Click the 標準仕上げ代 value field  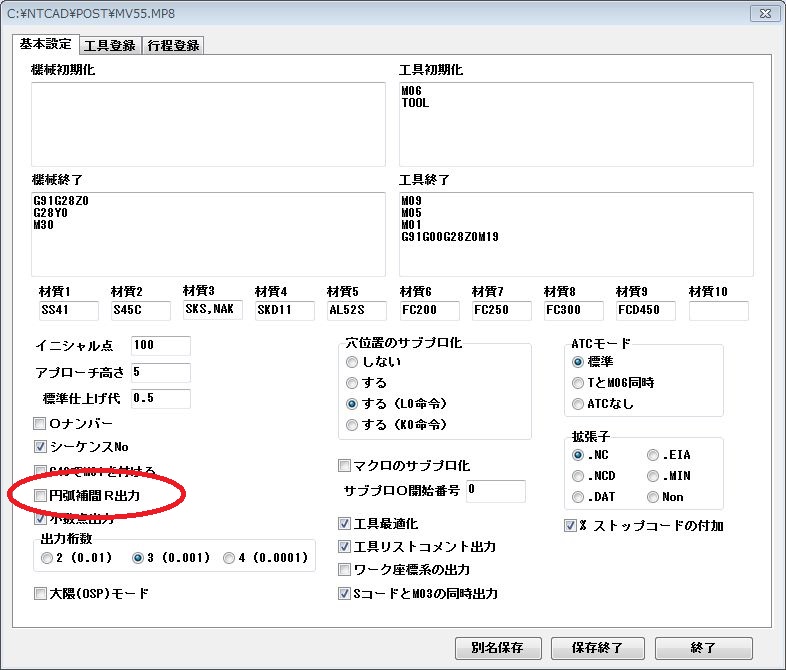pyautogui.click(x=161, y=398)
